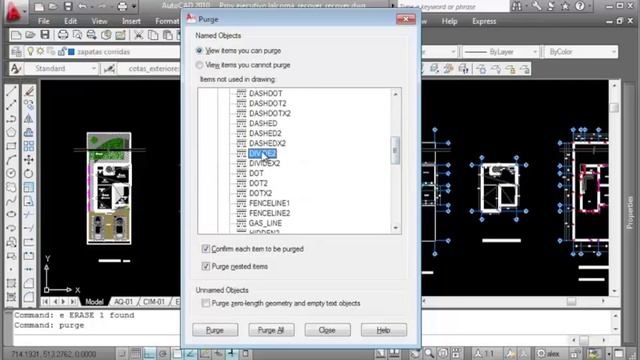Open the Help menu
Screen dimensions: 640x360
click(x=449, y=21)
